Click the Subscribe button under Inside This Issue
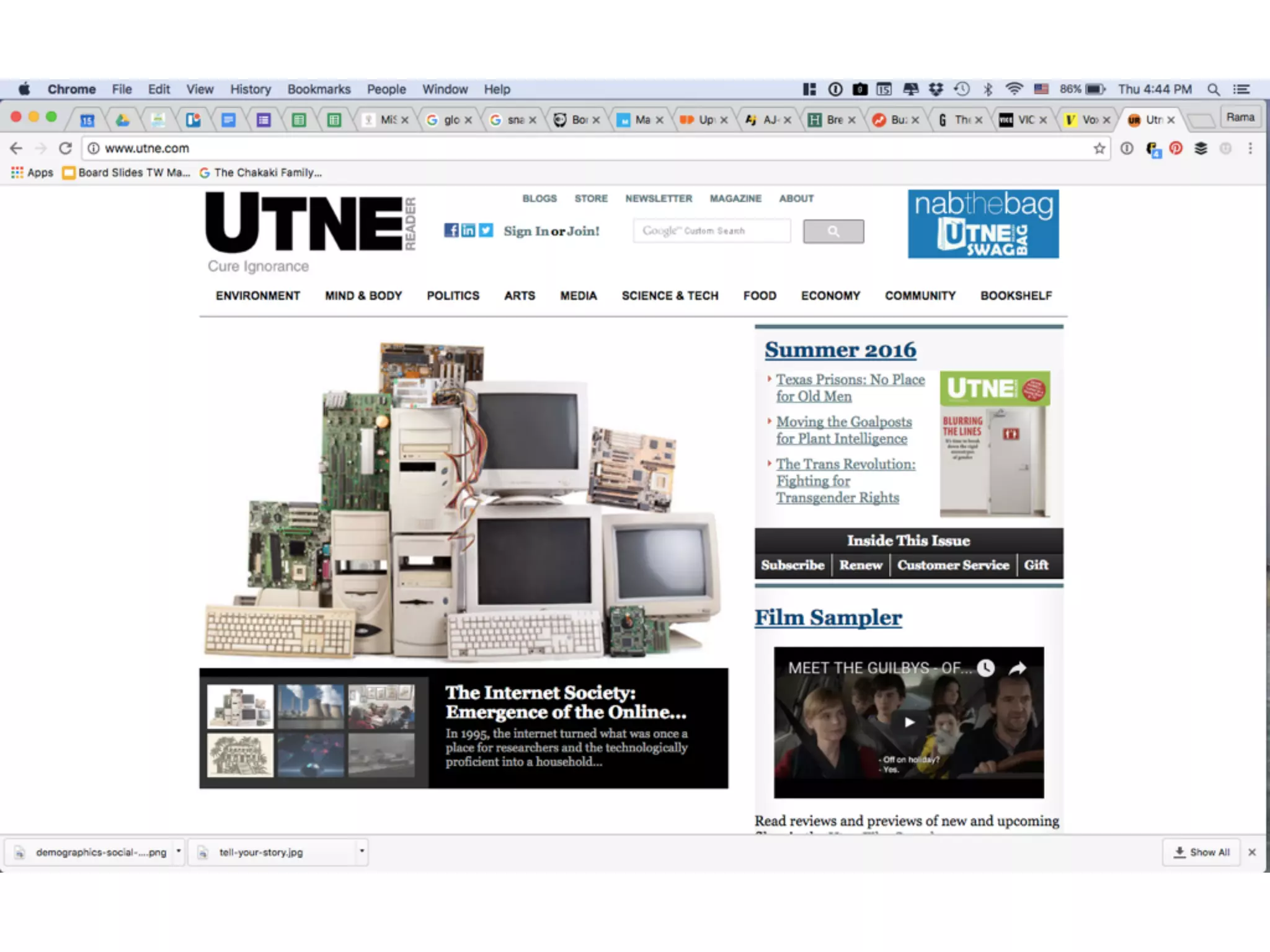 pyautogui.click(x=793, y=565)
